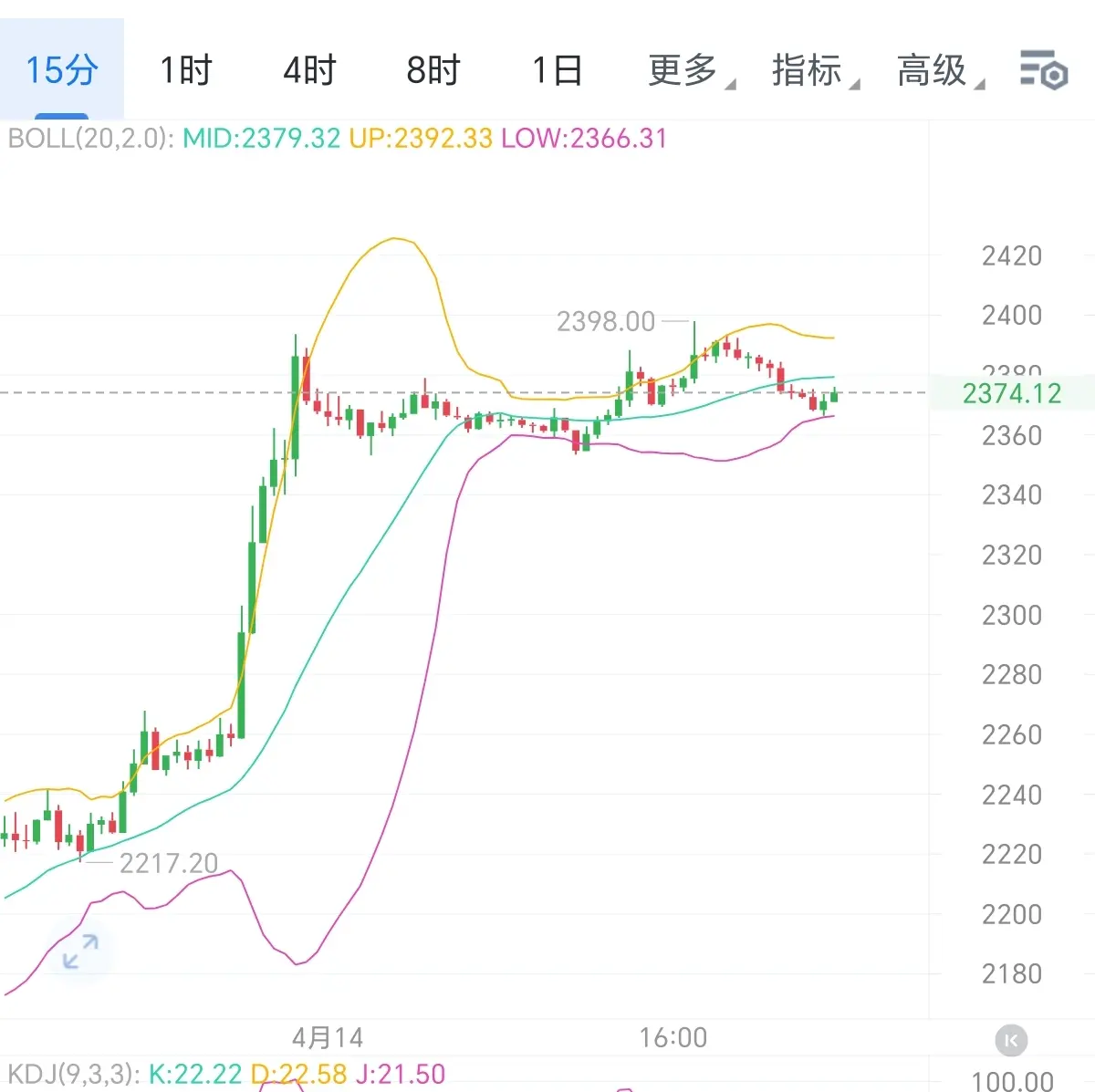The height and width of the screenshot is (1092, 1095).
Task: Click the 16:00 time axis label
Action: (673, 1037)
